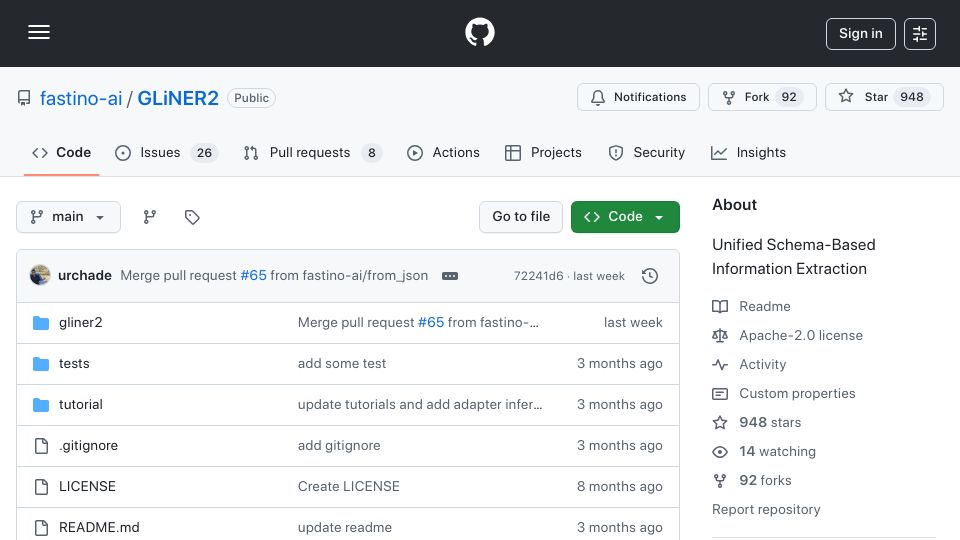The height and width of the screenshot is (540, 960).
Task: Click LICENSE row's '8 months ago' timestamp
Action: tap(620, 487)
